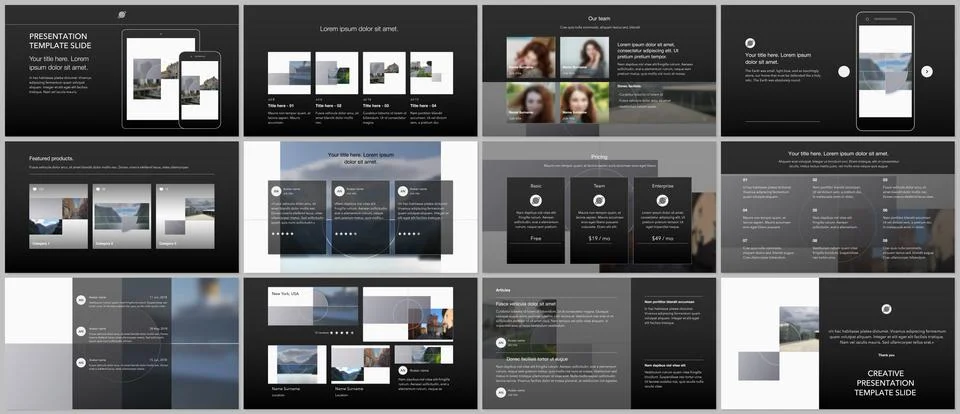Click the image above Title here - 02
Screen dimensions: 960x414
337,73
